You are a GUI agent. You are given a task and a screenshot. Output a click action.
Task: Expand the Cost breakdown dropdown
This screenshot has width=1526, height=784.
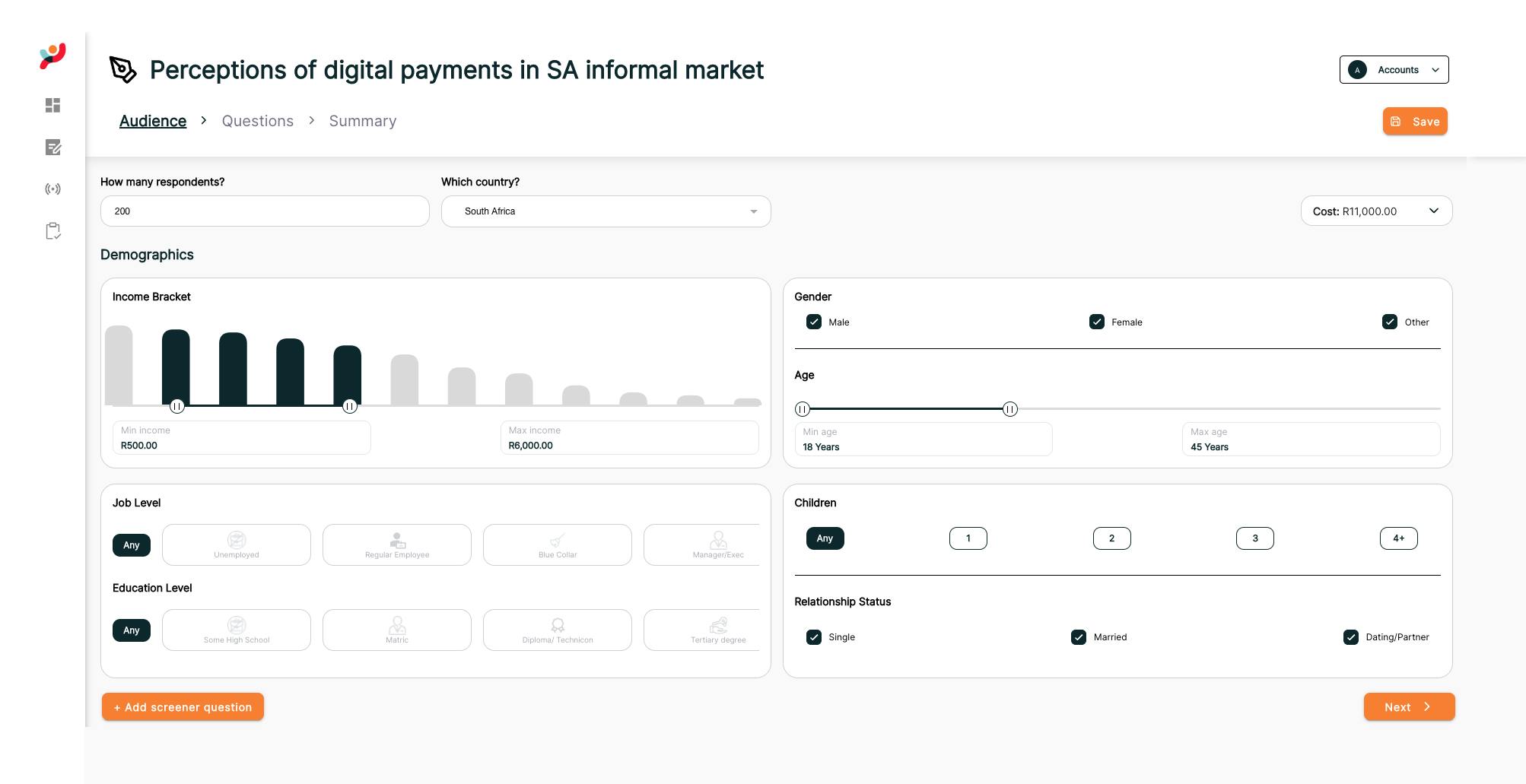click(x=1376, y=211)
